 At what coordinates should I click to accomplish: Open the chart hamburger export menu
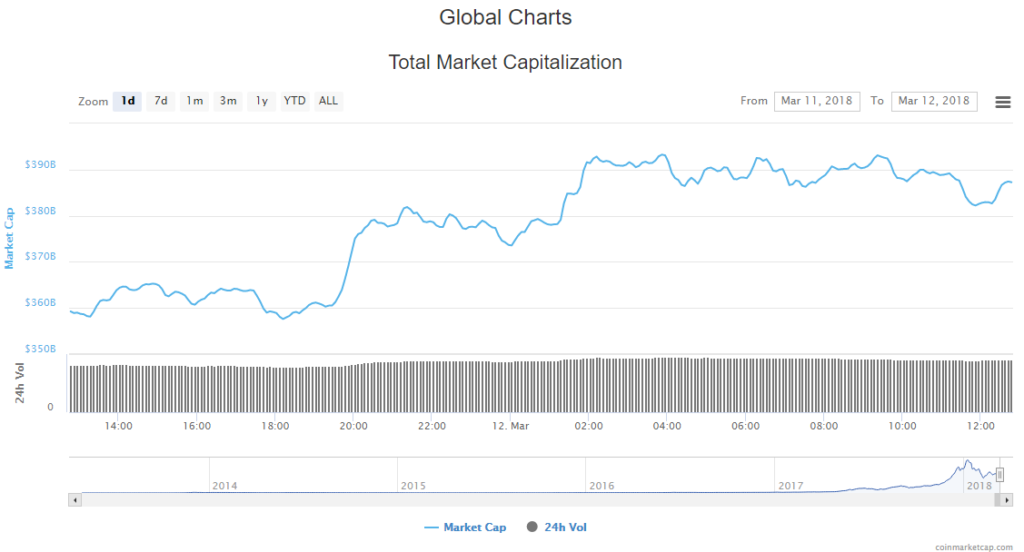(x=1002, y=101)
